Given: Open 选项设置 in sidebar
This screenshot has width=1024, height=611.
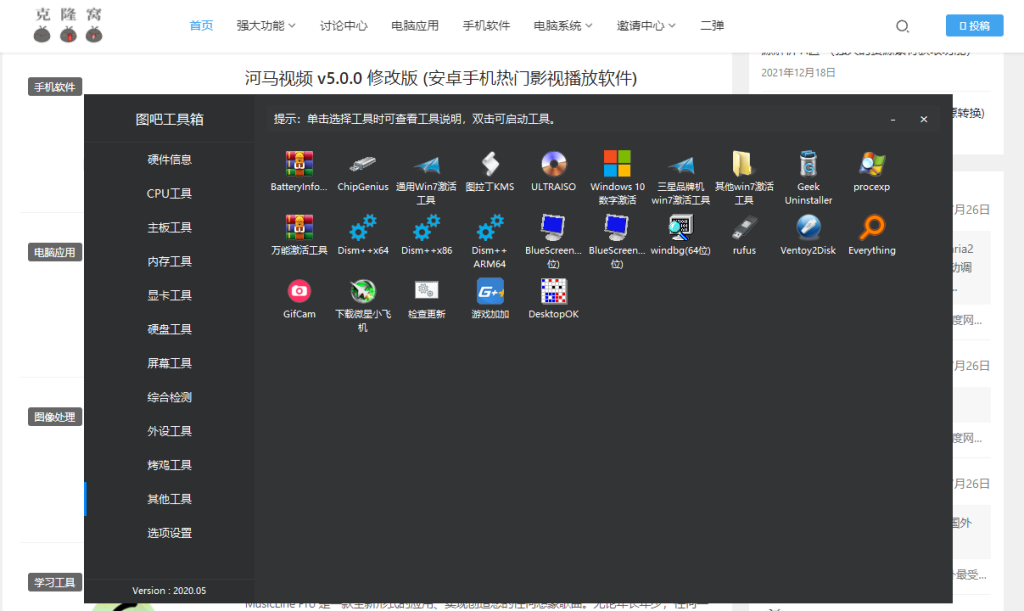Looking at the screenshot, I should click(169, 533).
